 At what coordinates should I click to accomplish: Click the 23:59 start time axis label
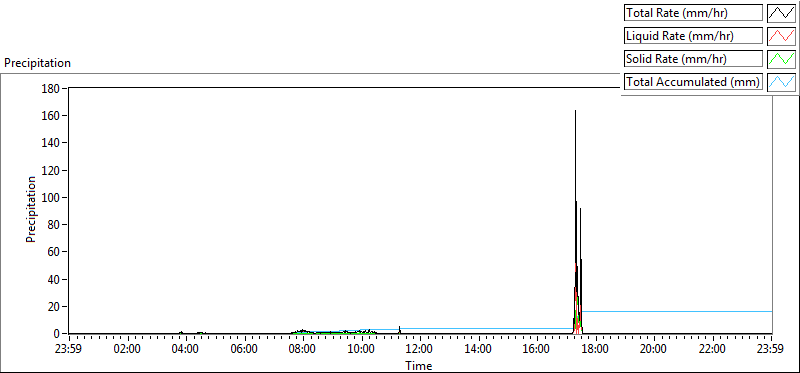tap(69, 350)
